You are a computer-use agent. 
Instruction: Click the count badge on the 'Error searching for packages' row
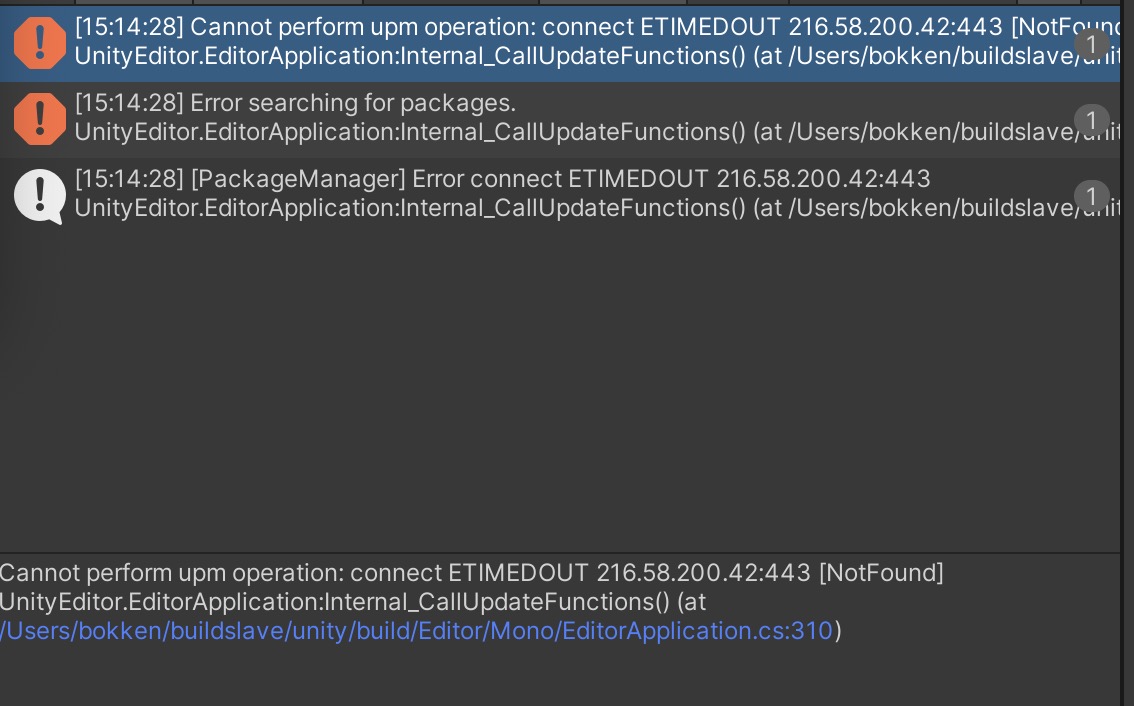coord(1091,120)
